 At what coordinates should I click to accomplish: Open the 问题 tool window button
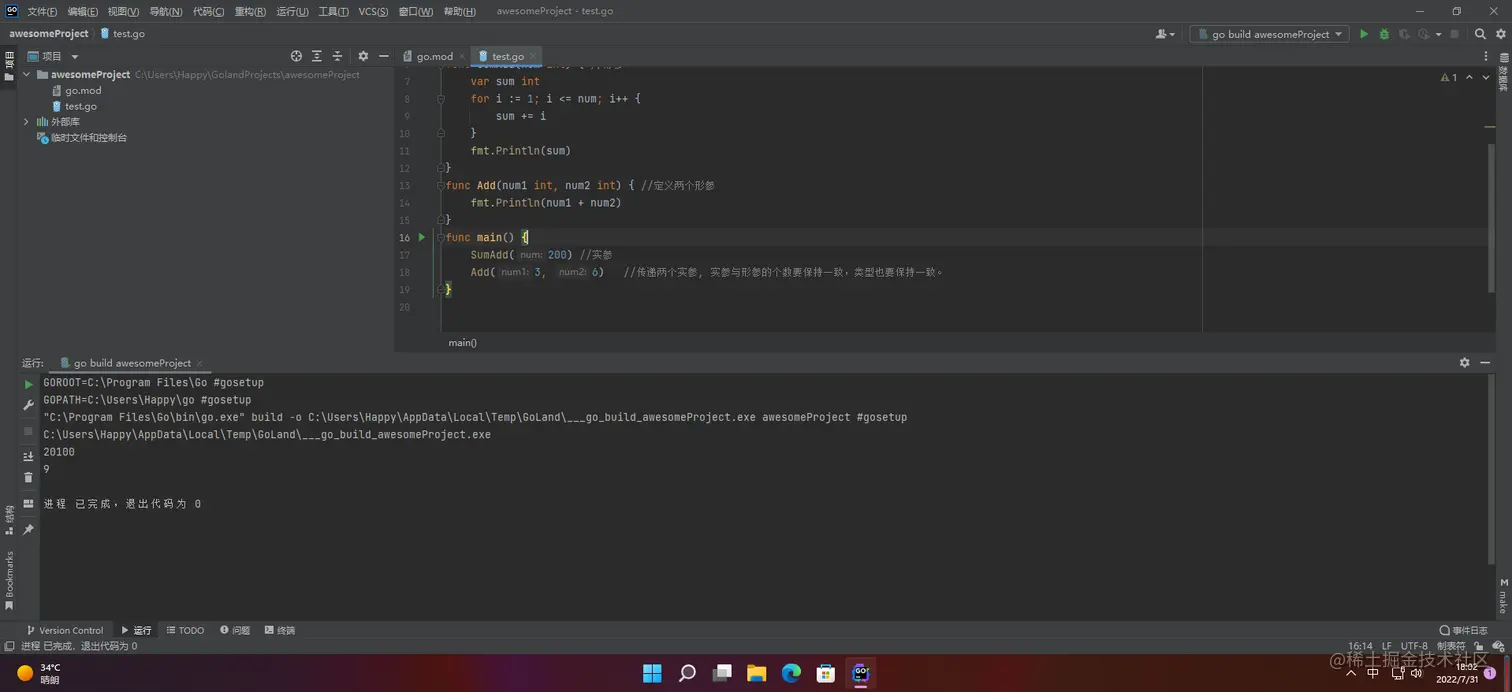point(235,630)
